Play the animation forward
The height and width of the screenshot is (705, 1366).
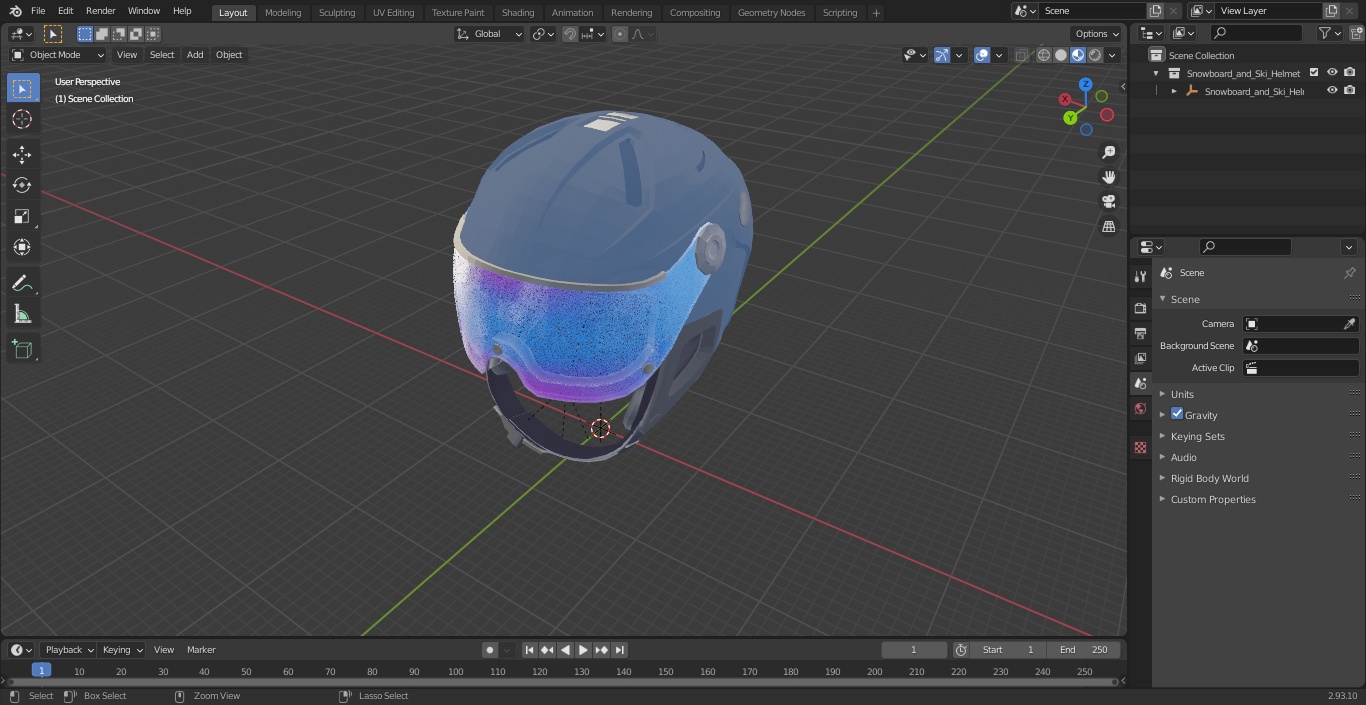tap(583, 650)
